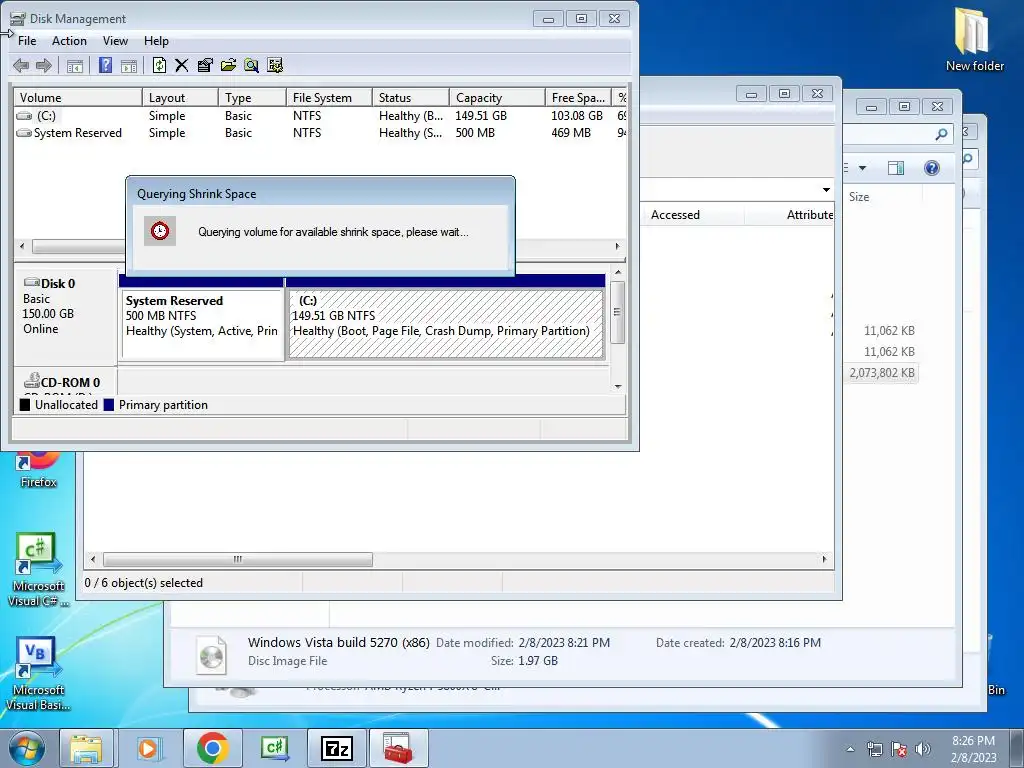The width and height of the screenshot is (1024, 768).
Task: Click the Delete (X) toolbar icon
Action: coord(182,65)
